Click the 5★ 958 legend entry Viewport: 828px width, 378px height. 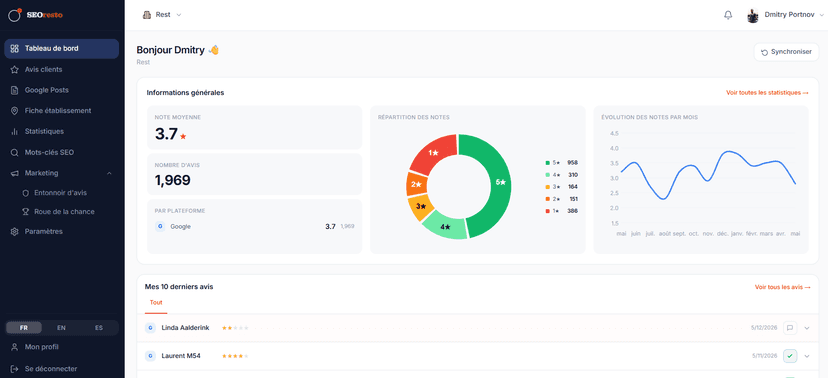click(561, 163)
